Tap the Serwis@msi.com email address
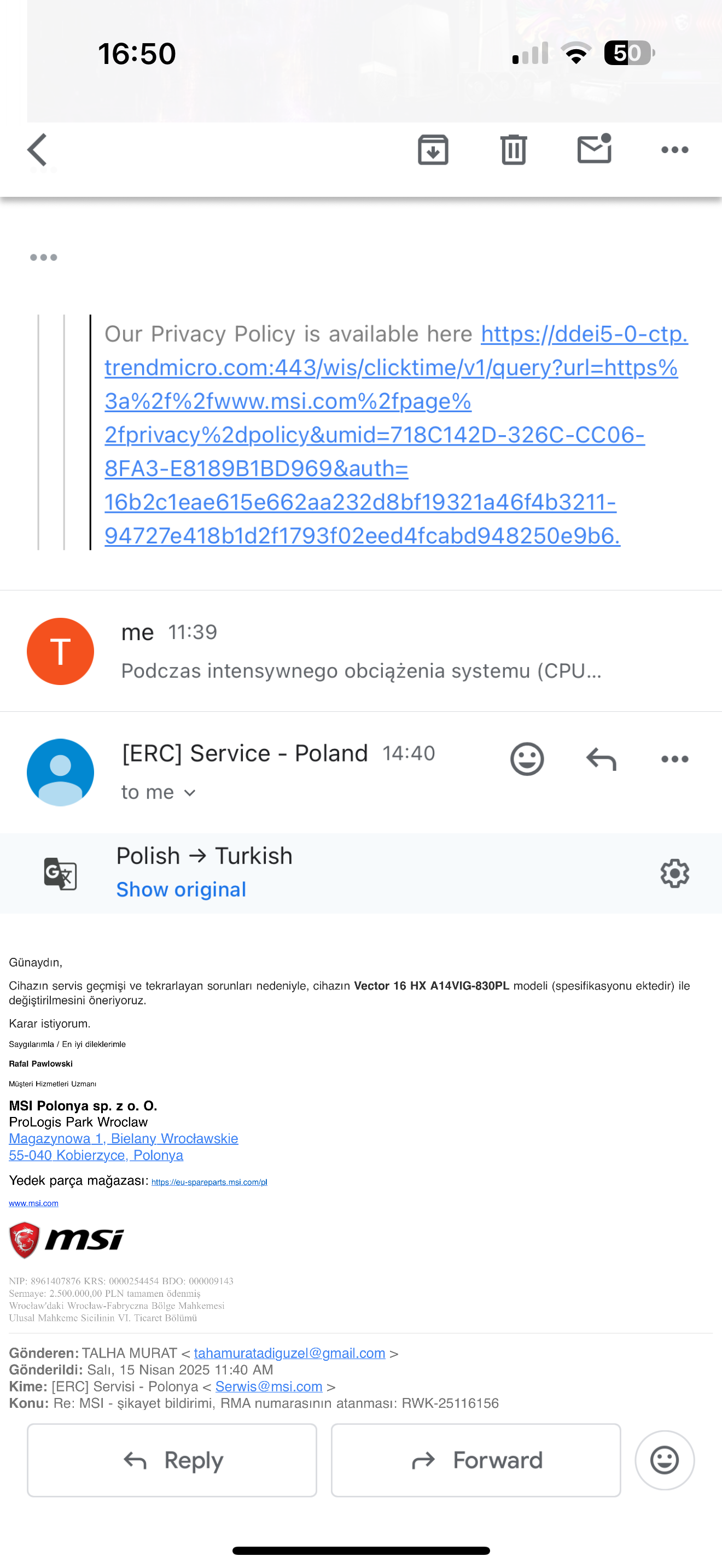The width and height of the screenshot is (722, 1568). click(269, 1386)
